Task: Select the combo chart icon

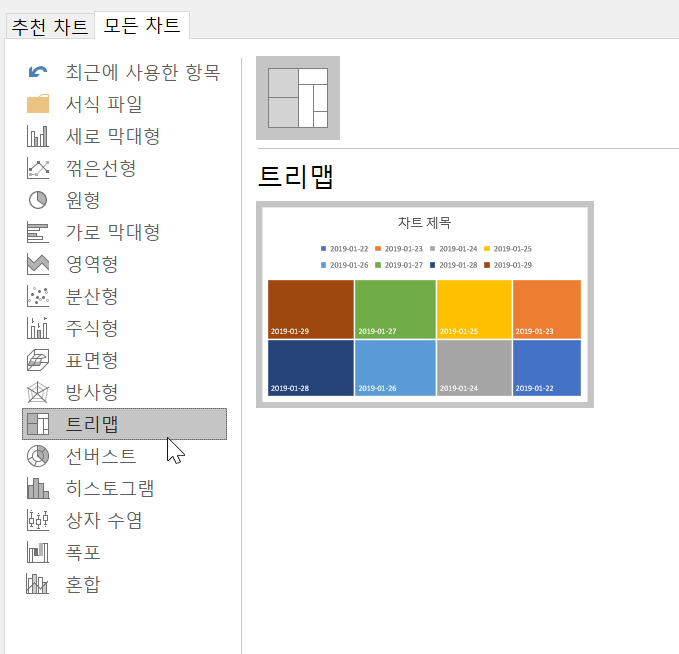Action: tap(38, 584)
